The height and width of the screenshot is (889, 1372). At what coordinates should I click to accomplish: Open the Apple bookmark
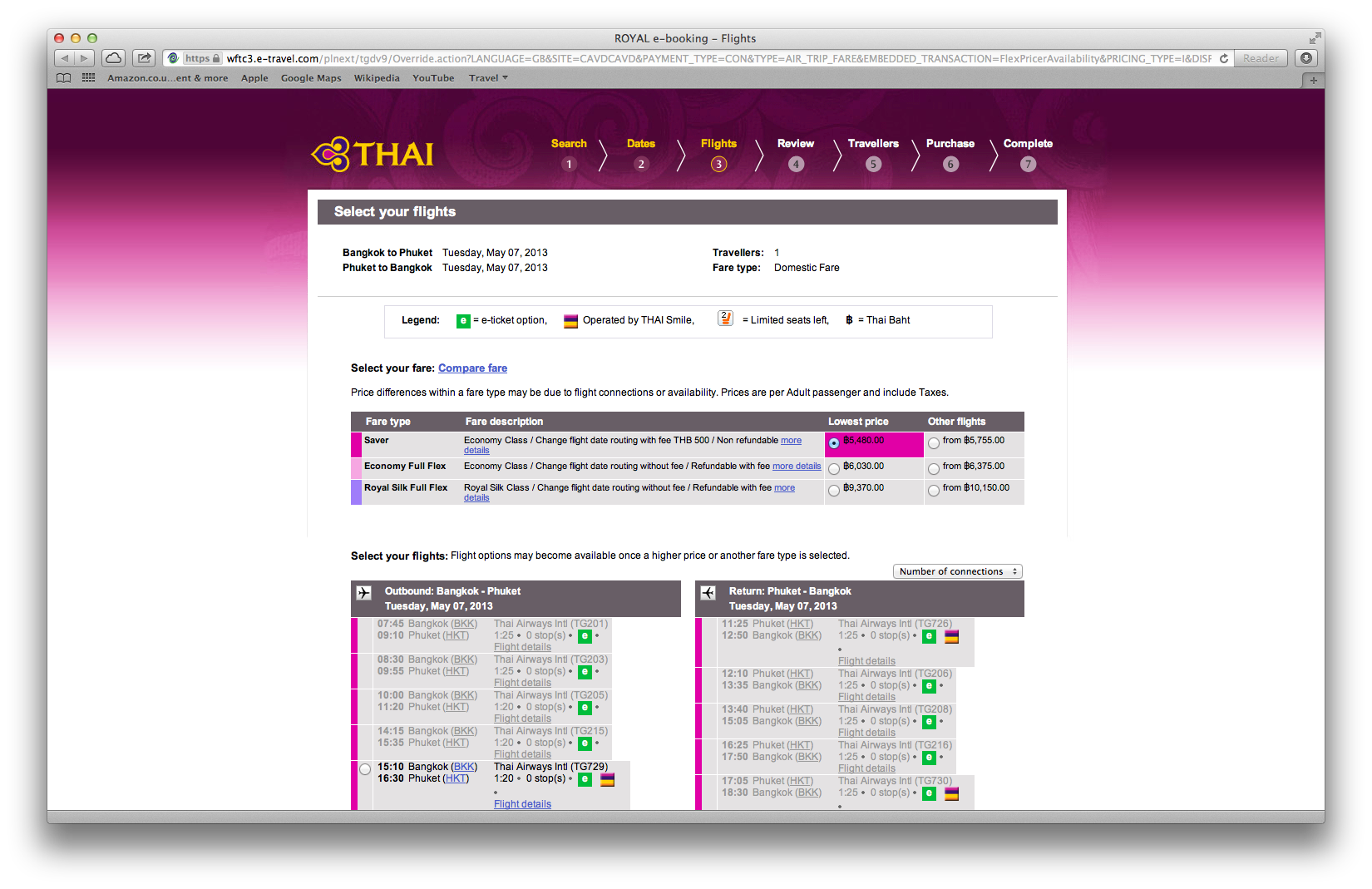(x=254, y=78)
